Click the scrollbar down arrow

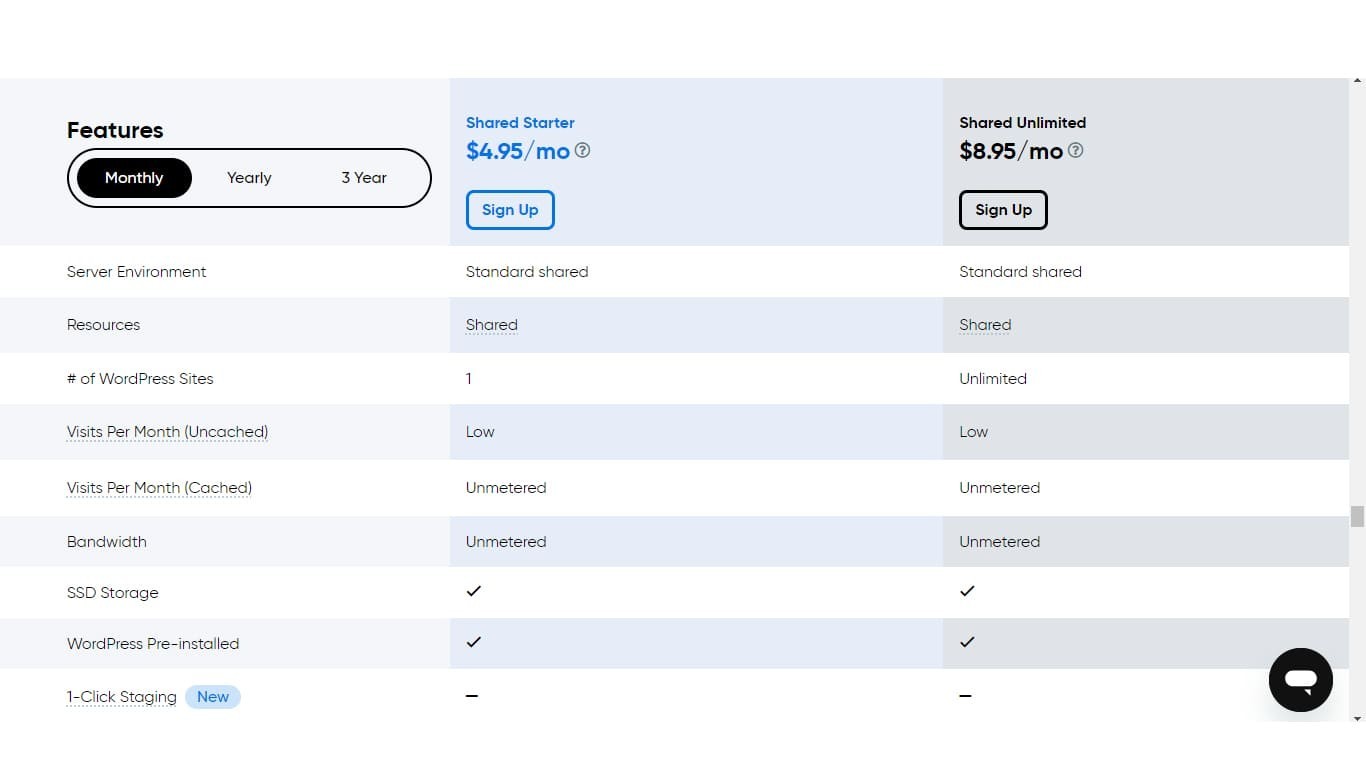[1357, 718]
